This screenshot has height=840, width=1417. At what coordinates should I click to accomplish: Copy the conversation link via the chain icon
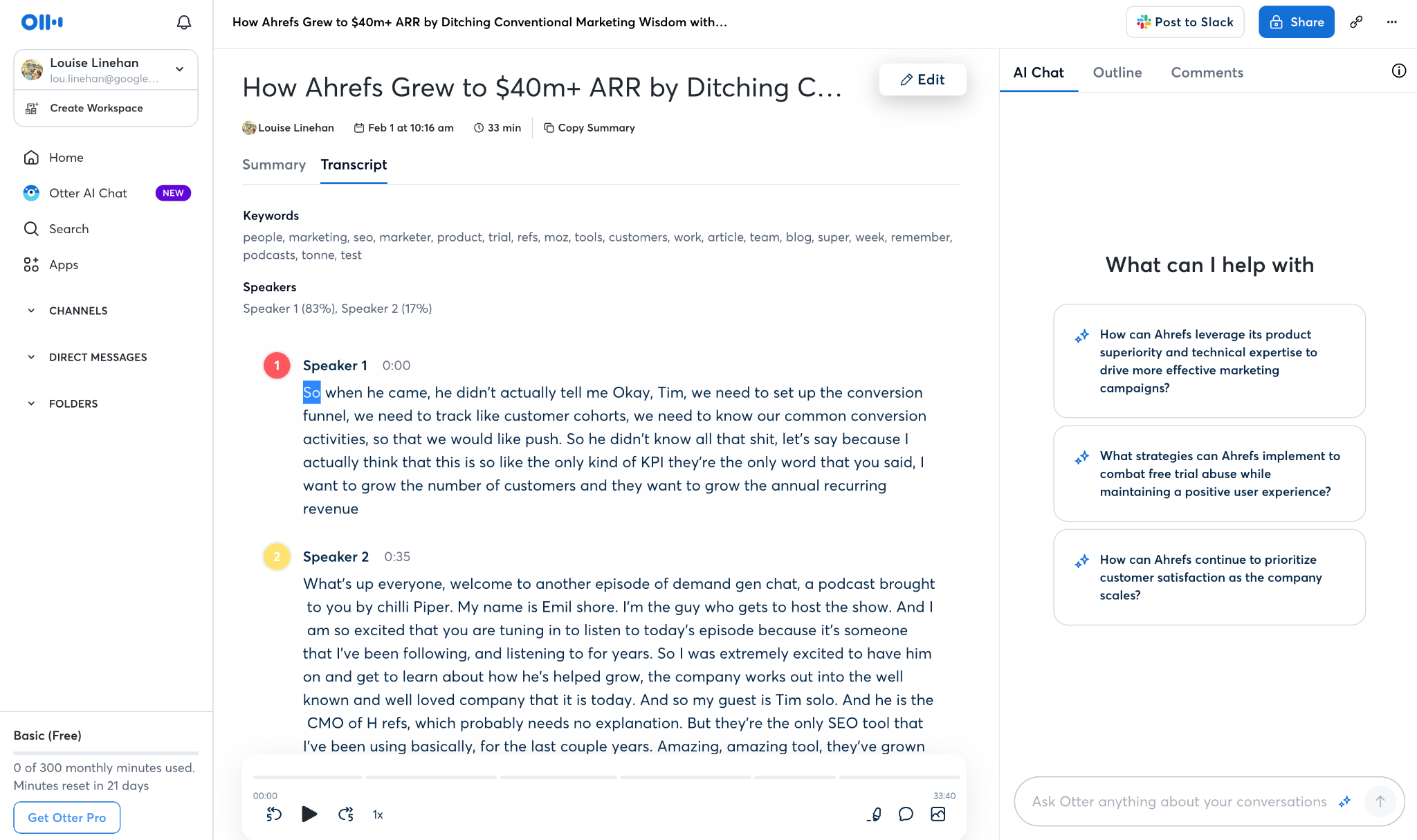tap(1357, 21)
